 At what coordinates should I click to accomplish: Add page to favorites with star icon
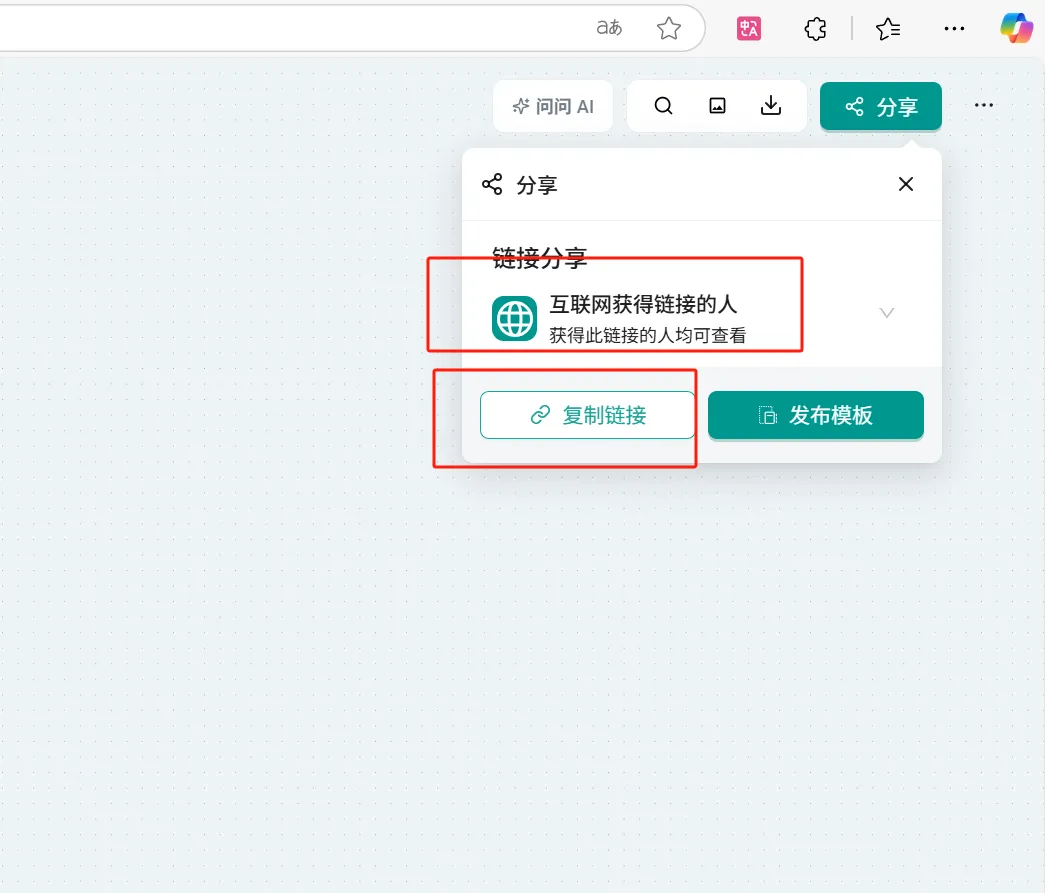point(669,28)
